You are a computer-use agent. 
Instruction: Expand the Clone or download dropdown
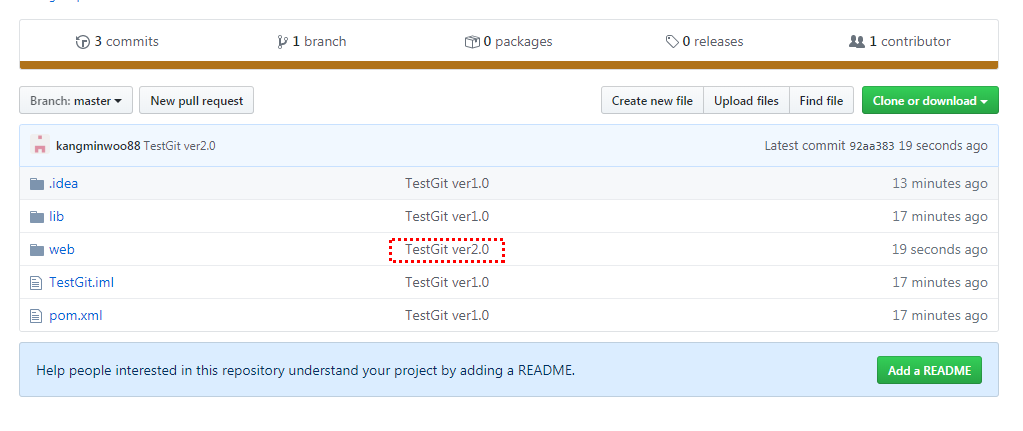(x=930, y=100)
